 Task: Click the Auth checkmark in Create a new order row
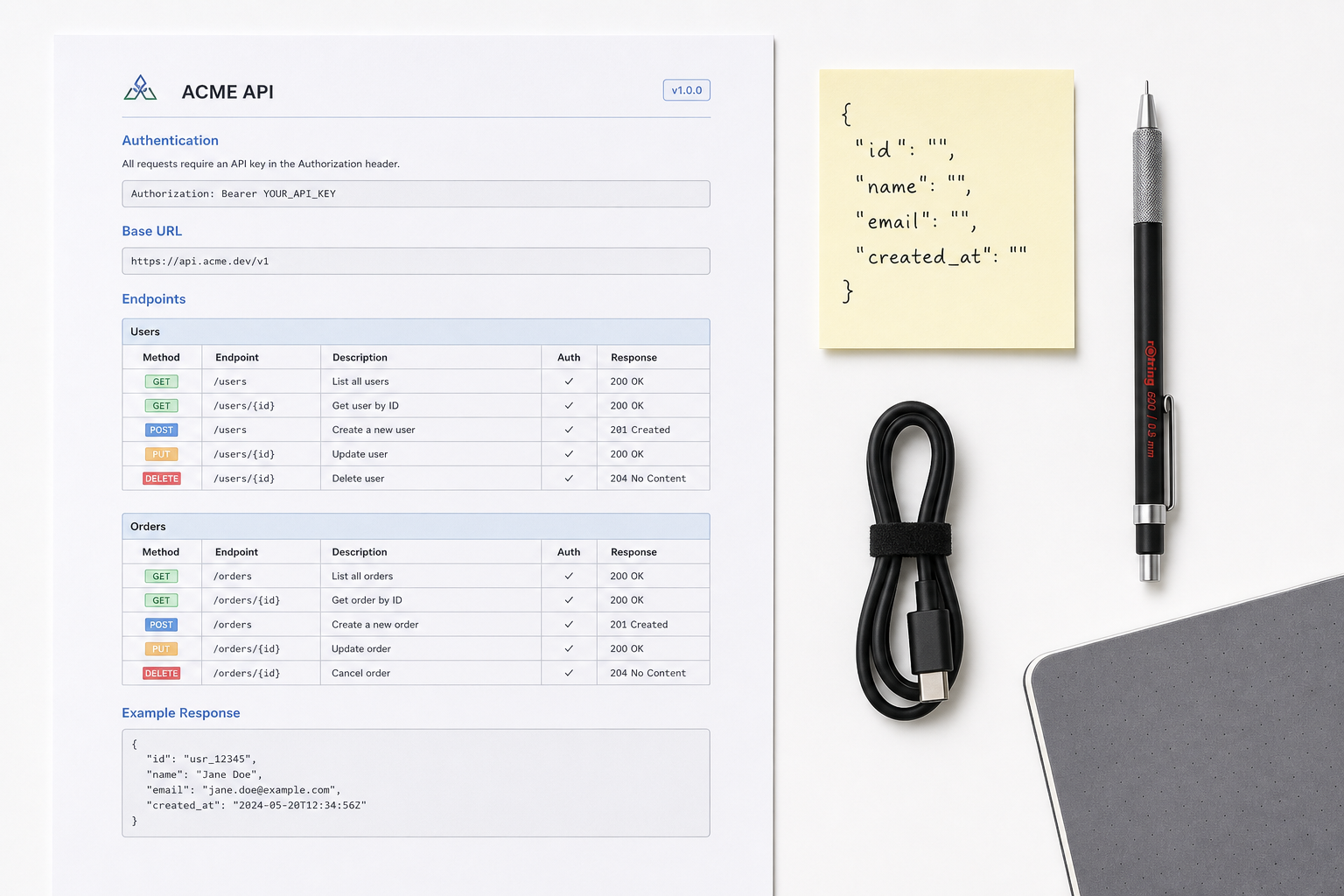coord(569,625)
